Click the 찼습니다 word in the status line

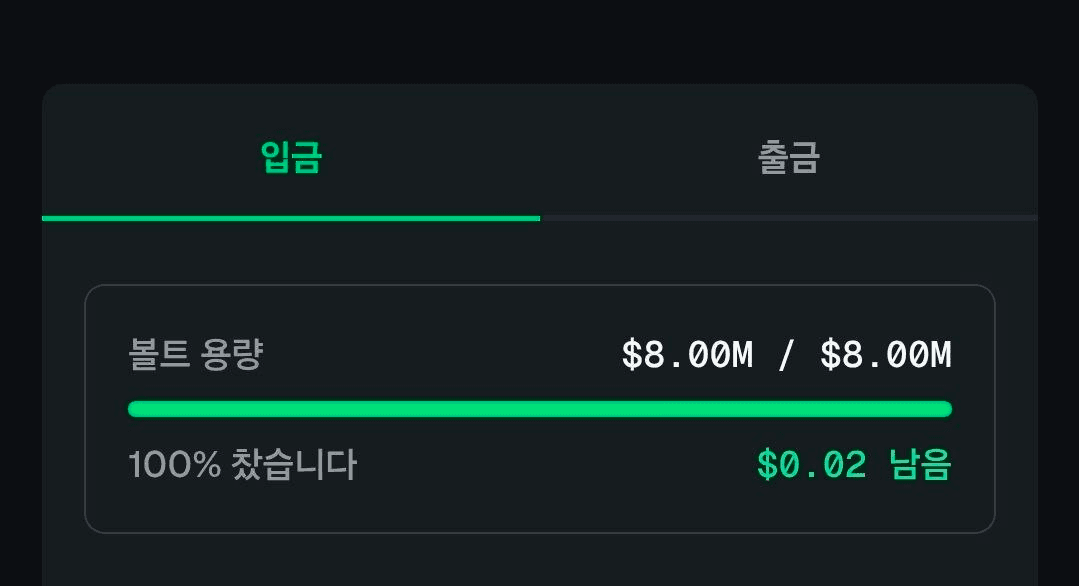click(x=294, y=464)
